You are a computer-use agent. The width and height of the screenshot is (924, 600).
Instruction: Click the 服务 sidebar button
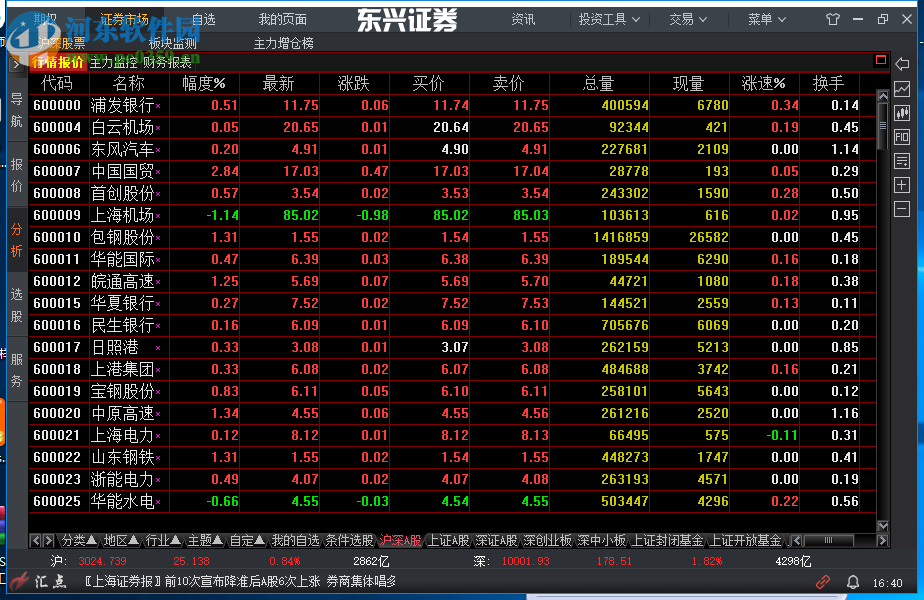(16, 370)
